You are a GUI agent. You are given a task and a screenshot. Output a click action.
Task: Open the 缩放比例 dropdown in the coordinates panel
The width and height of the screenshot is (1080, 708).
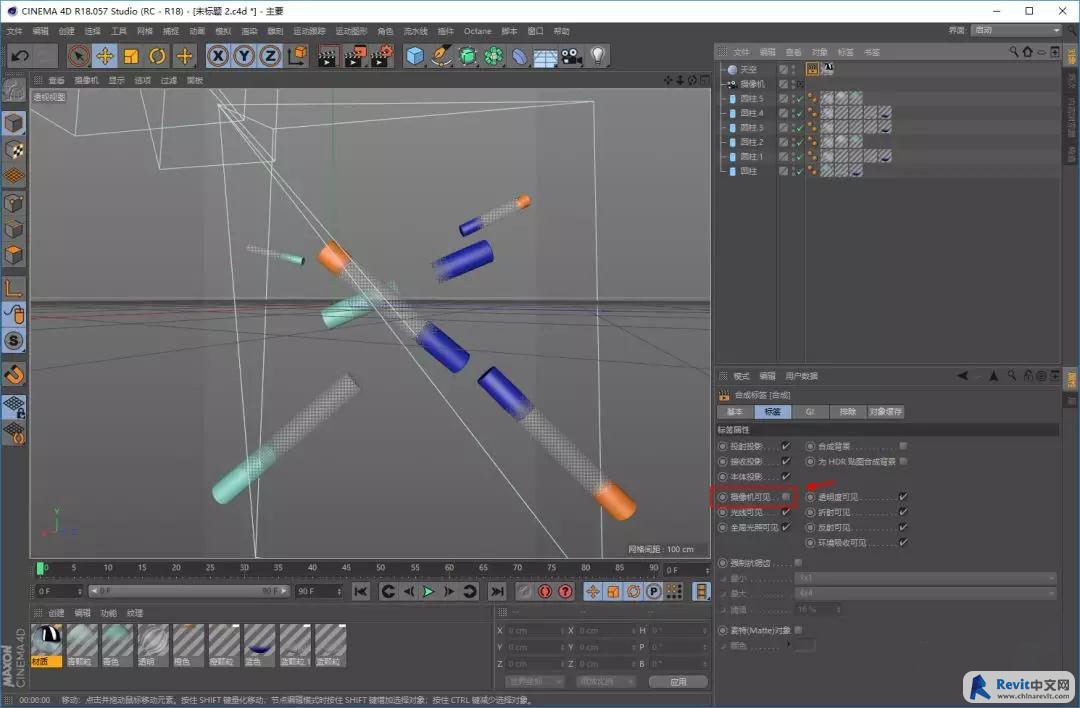click(x=605, y=681)
